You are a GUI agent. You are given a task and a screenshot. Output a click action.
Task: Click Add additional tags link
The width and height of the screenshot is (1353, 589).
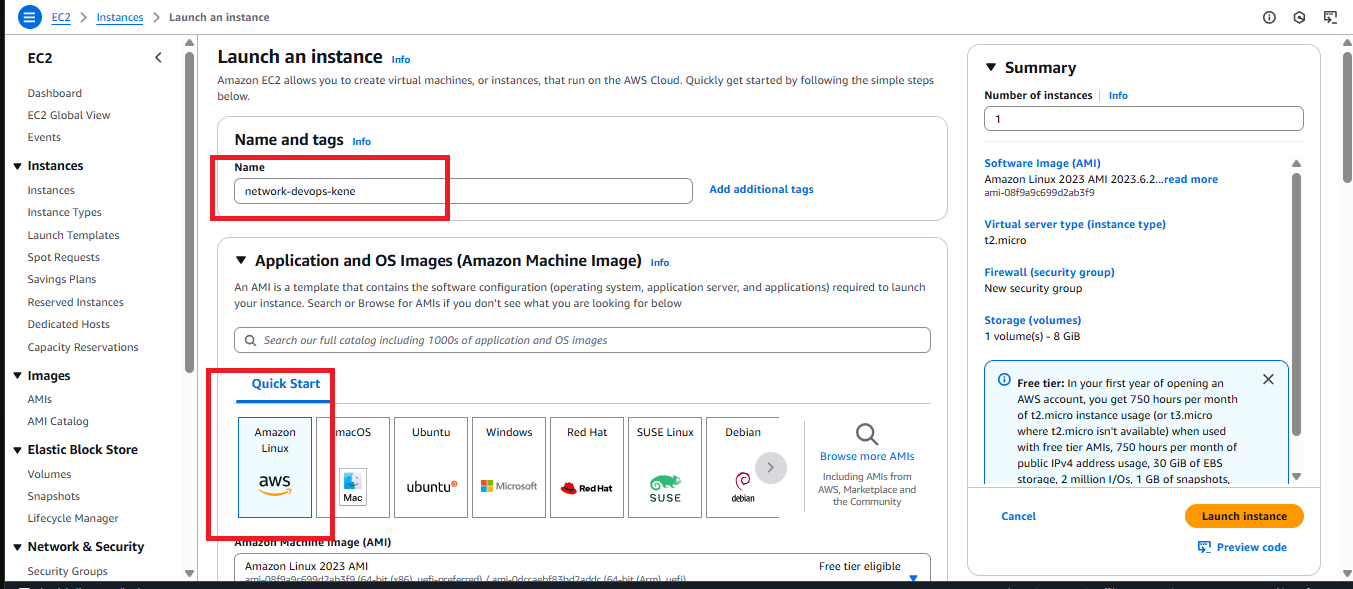(761, 189)
